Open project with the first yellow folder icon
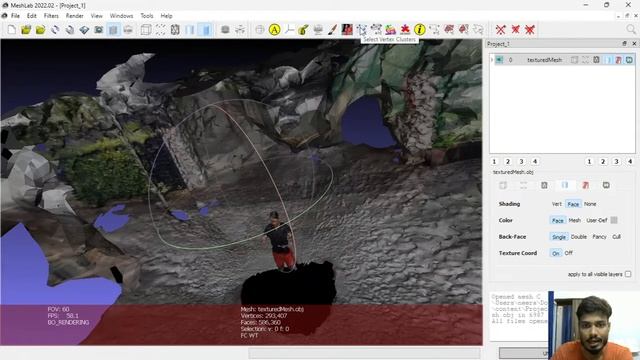 tap(26, 29)
